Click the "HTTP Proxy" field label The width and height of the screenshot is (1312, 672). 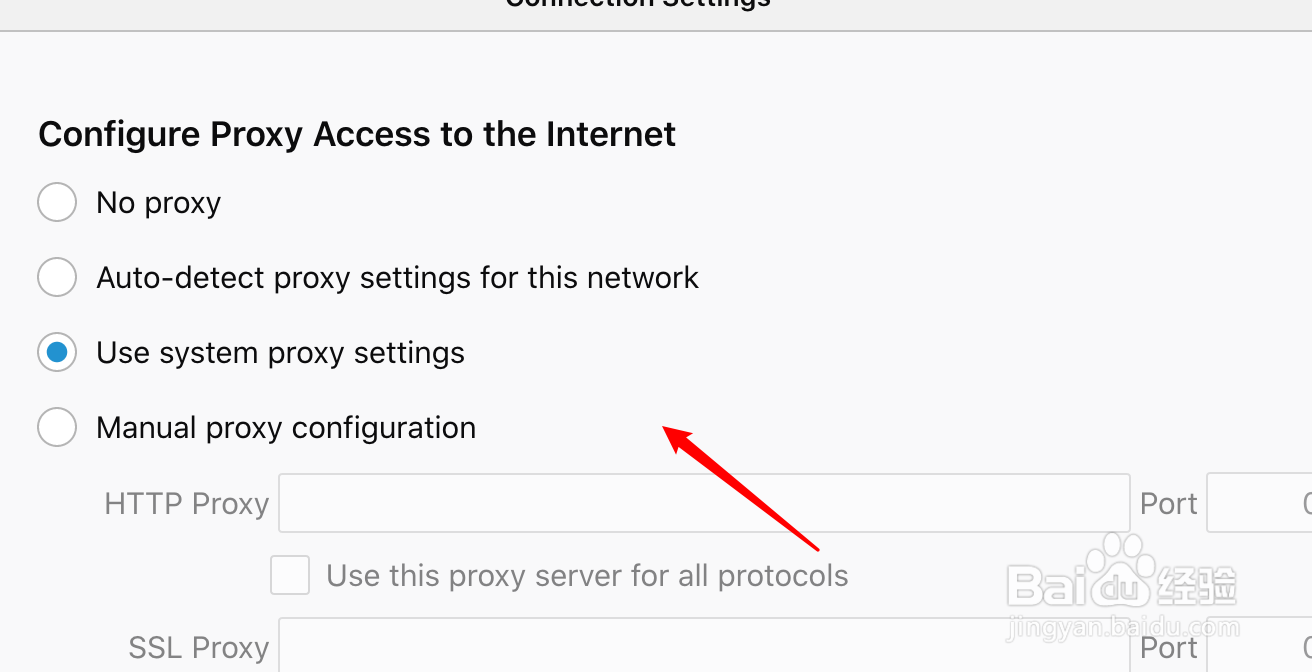(x=186, y=504)
